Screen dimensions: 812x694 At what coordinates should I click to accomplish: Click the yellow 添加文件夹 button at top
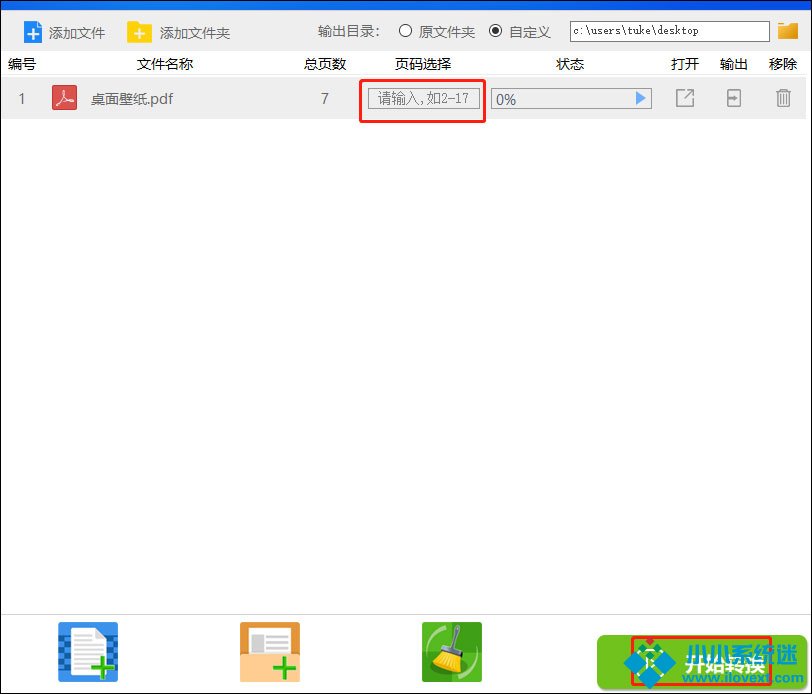178,32
